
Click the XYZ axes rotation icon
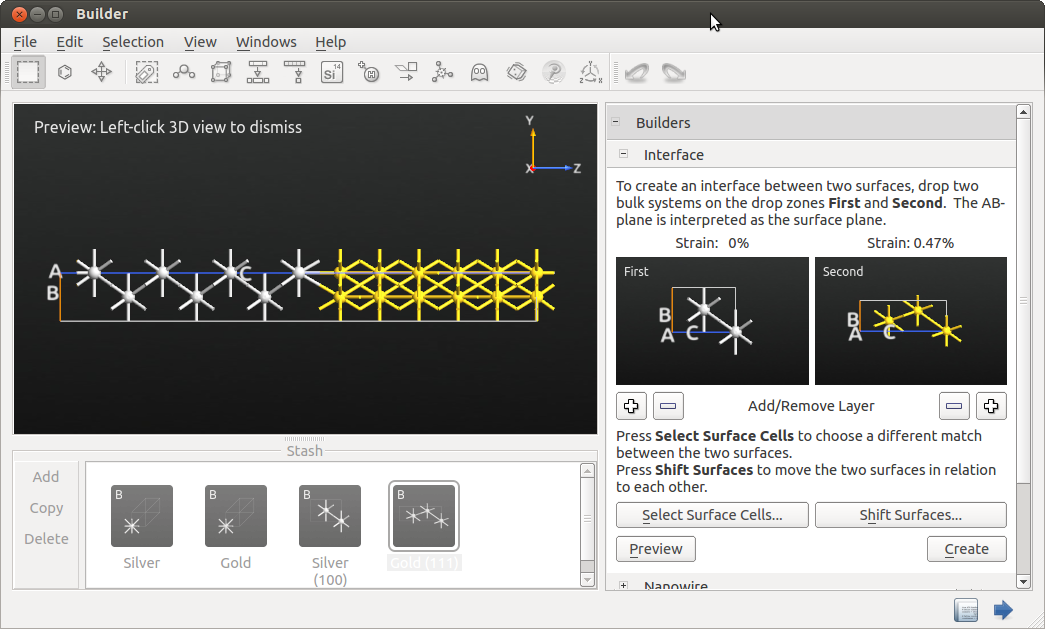590,72
